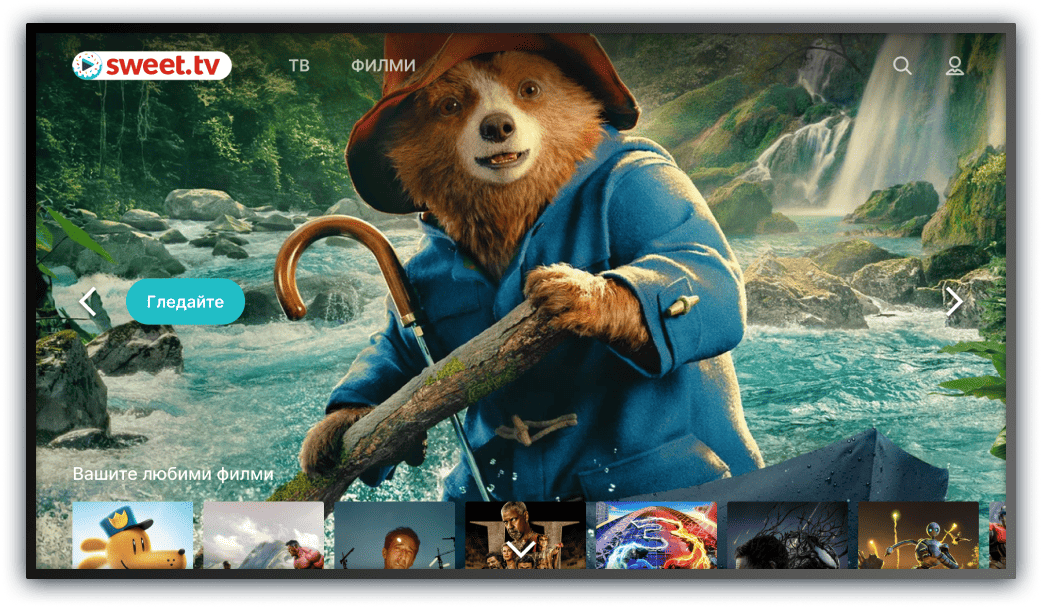Select the colorful red and blue swirl thumbnail
The image size is (1042, 608).
coord(656,535)
